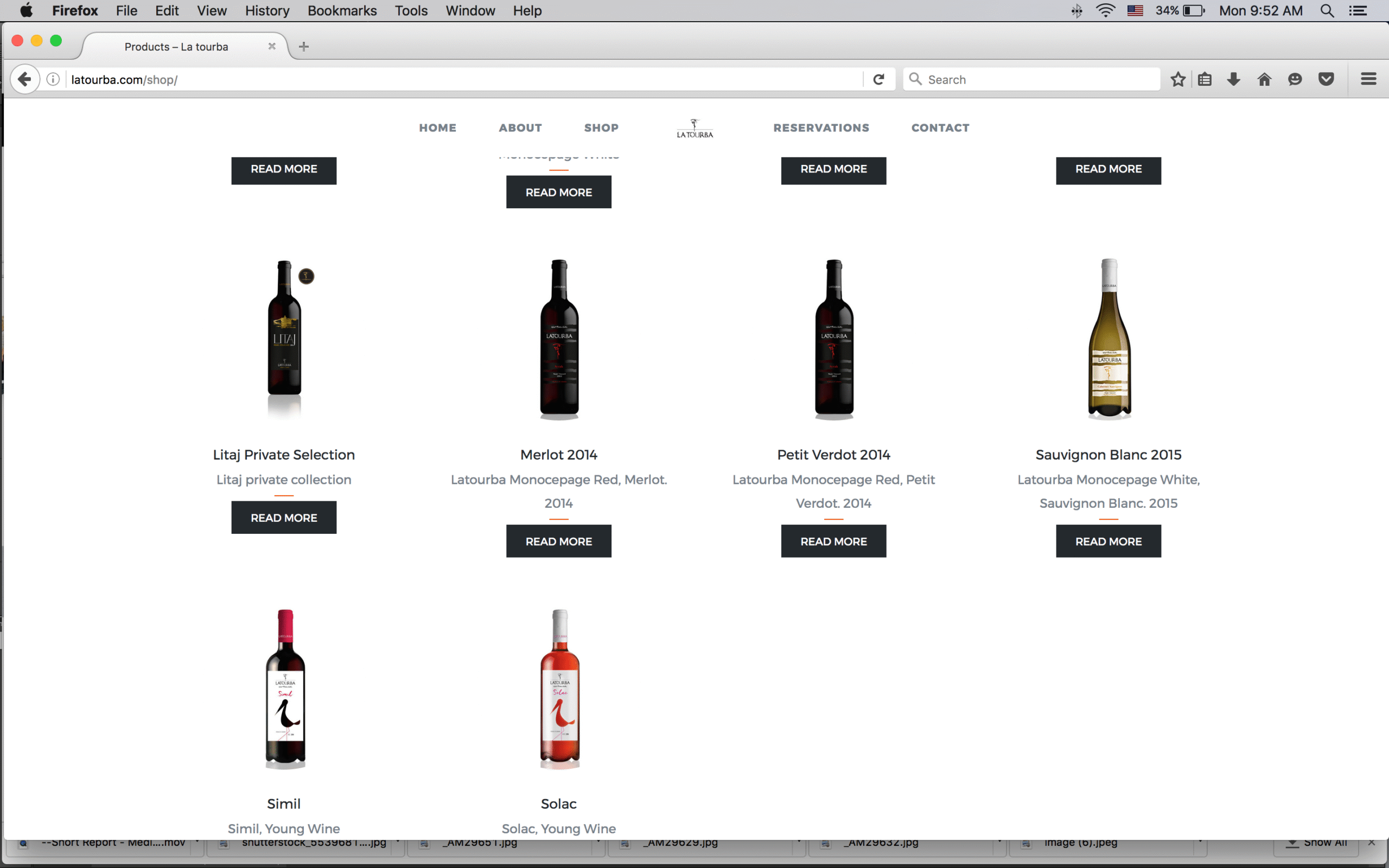Bookmark this page with the star icon

point(1178,79)
